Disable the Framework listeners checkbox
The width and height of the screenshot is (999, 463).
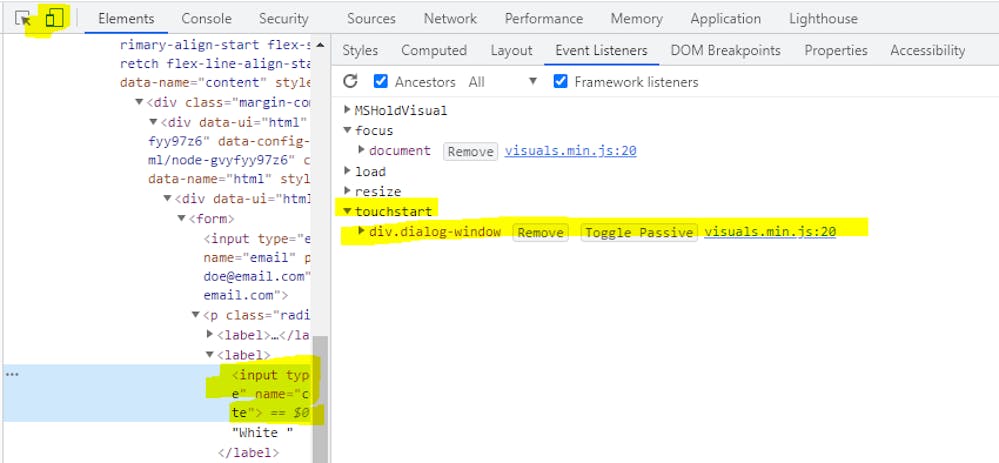pos(561,82)
